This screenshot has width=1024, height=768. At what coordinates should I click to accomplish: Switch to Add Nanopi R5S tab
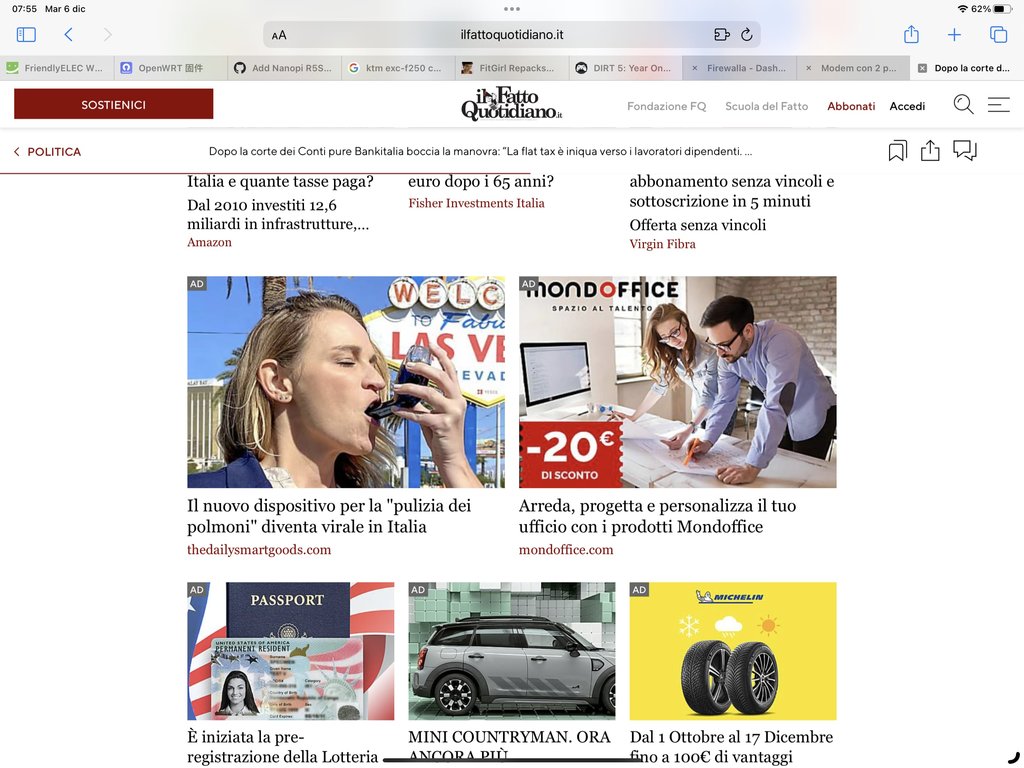coord(284,68)
